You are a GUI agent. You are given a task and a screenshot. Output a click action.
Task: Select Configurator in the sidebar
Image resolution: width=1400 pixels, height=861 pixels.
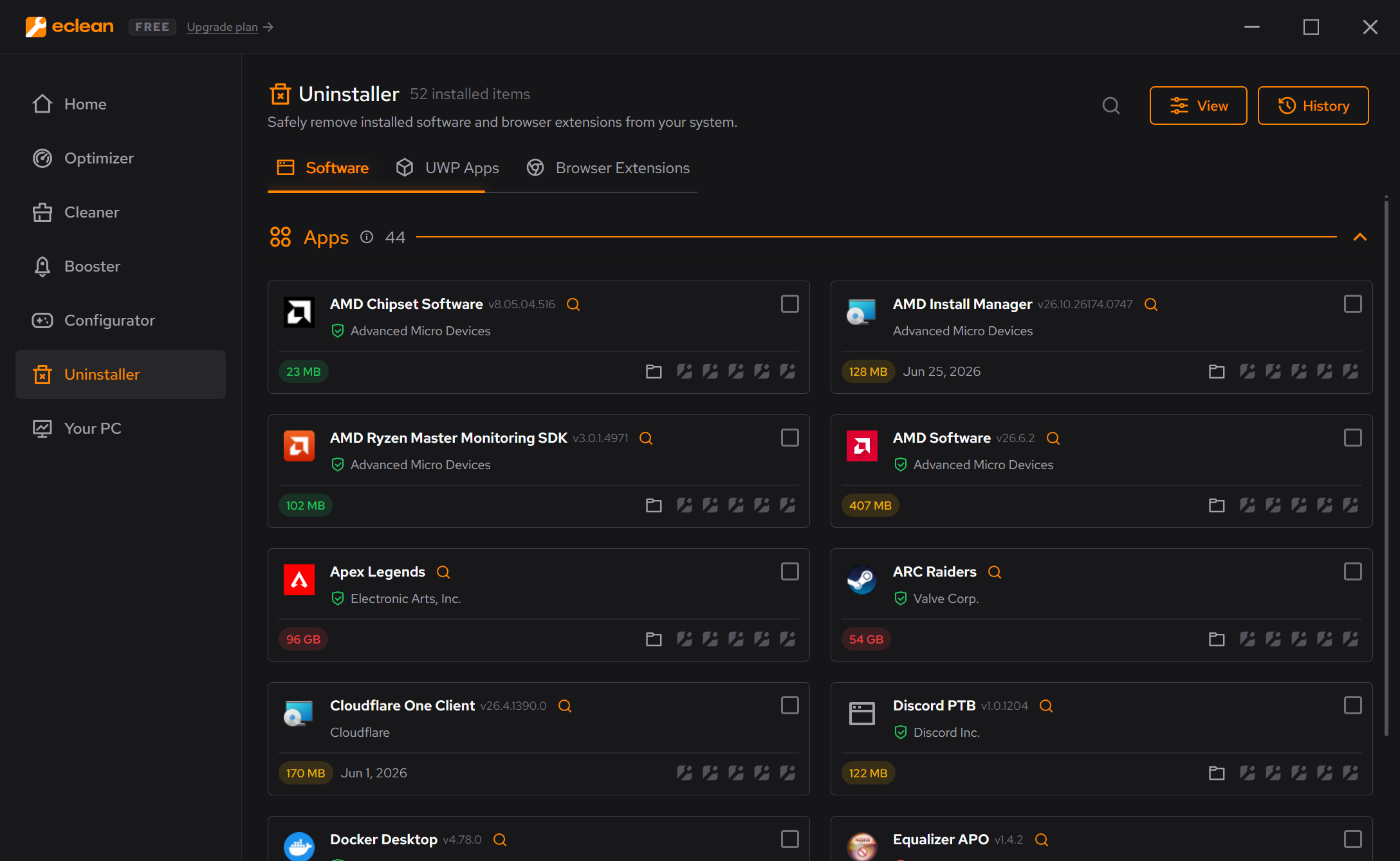[120, 320]
